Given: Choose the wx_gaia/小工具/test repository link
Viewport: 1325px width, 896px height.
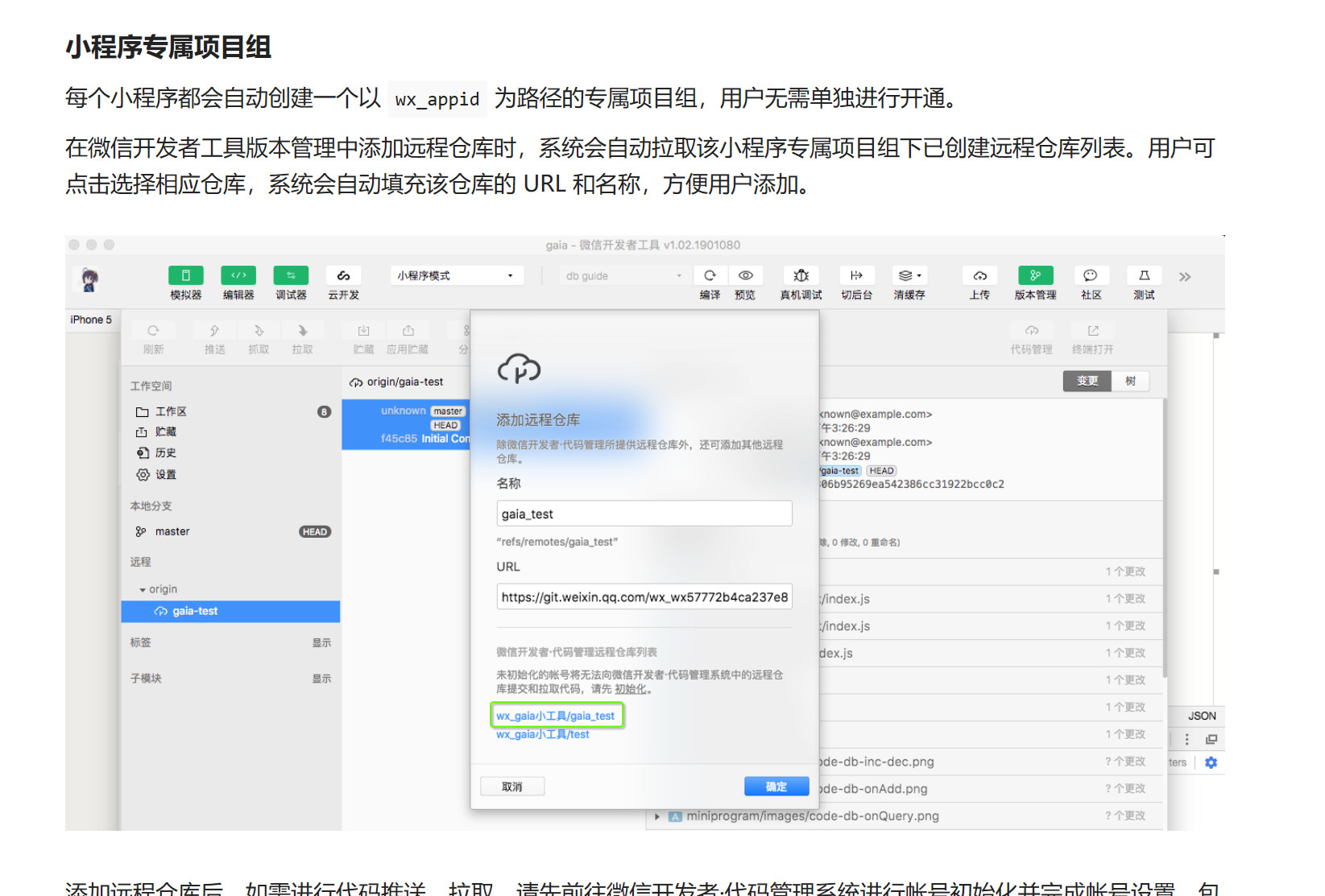Looking at the screenshot, I should (x=543, y=734).
